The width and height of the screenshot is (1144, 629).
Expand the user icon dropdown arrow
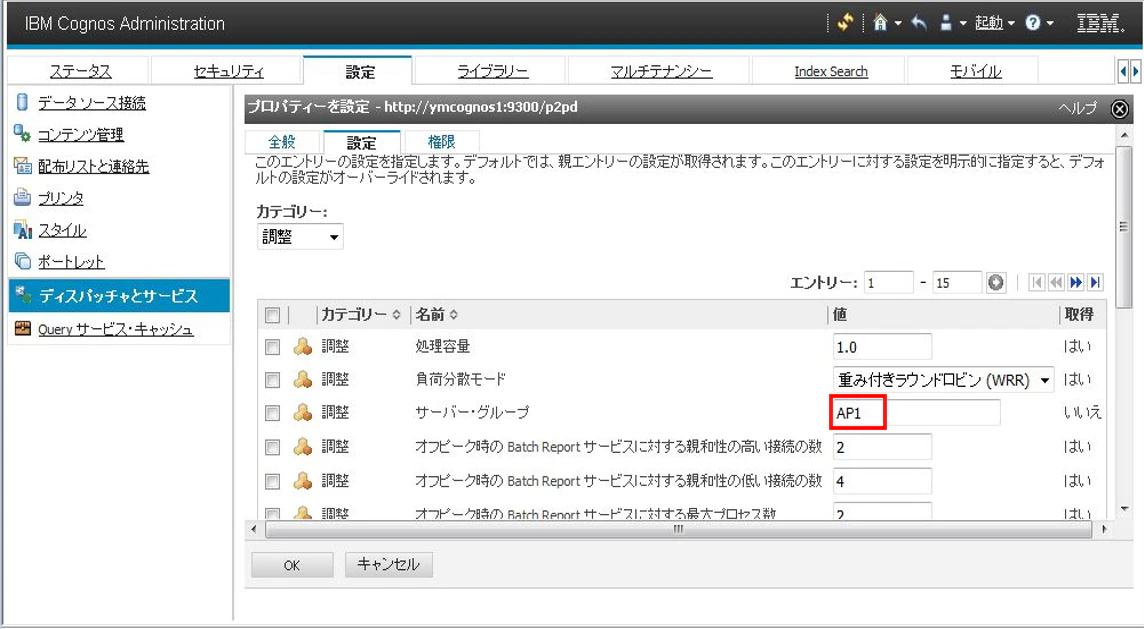pos(963,23)
